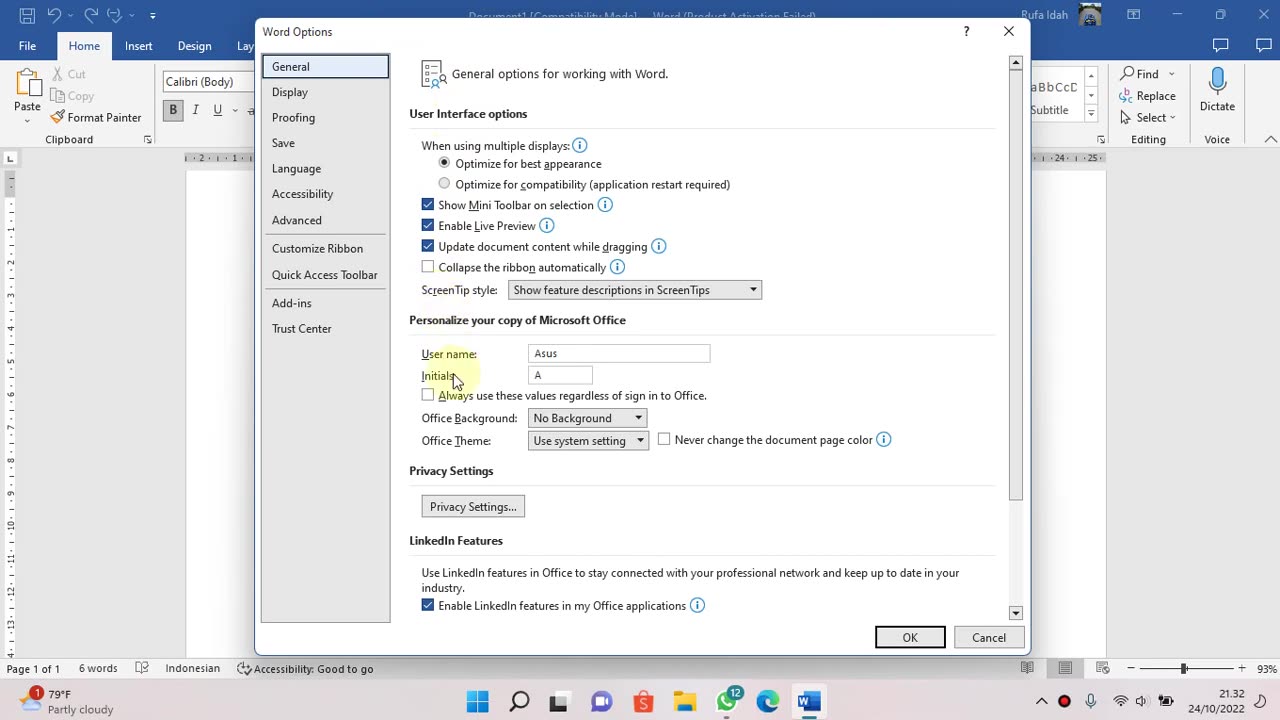The width and height of the screenshot is (1280, 720).
Task: Open the Search icon on taskbar
Action: point(519,701)
